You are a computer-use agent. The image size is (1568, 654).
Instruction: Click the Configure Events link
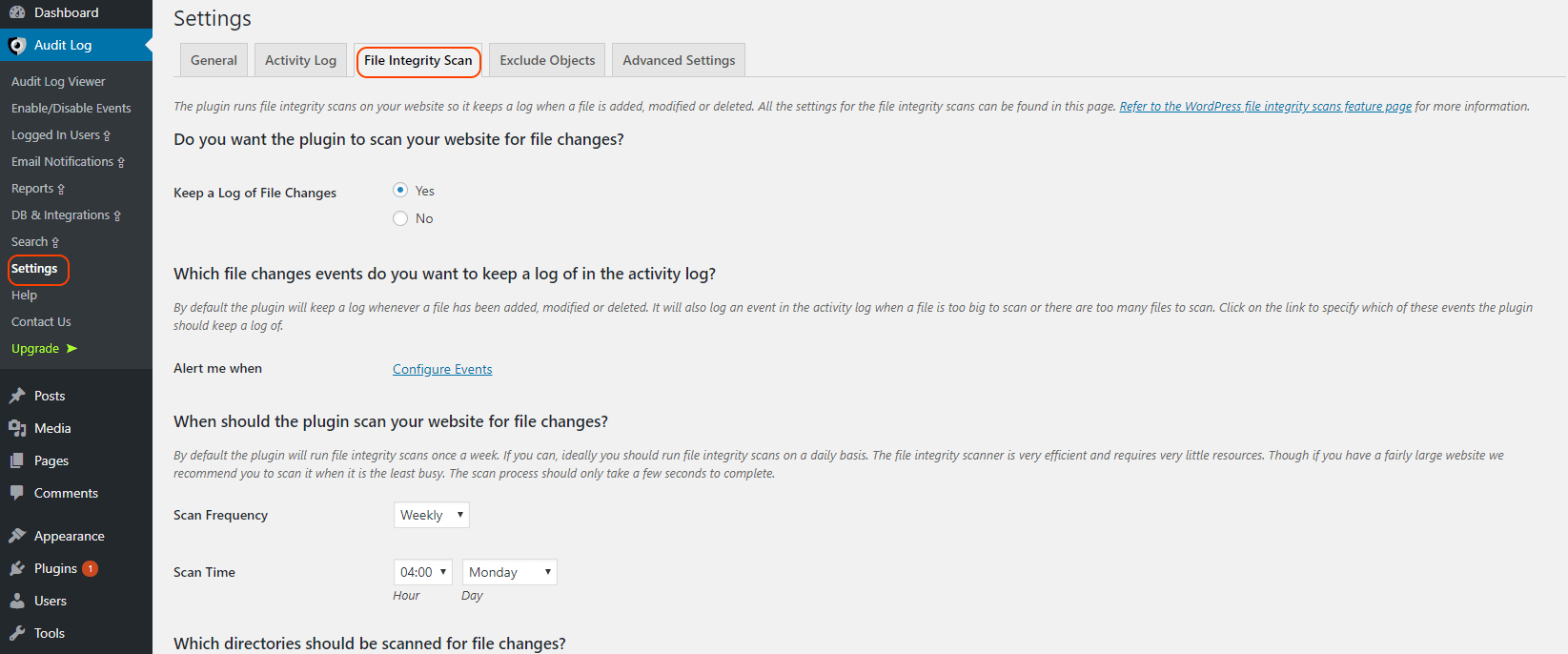(x=442, y=369)
